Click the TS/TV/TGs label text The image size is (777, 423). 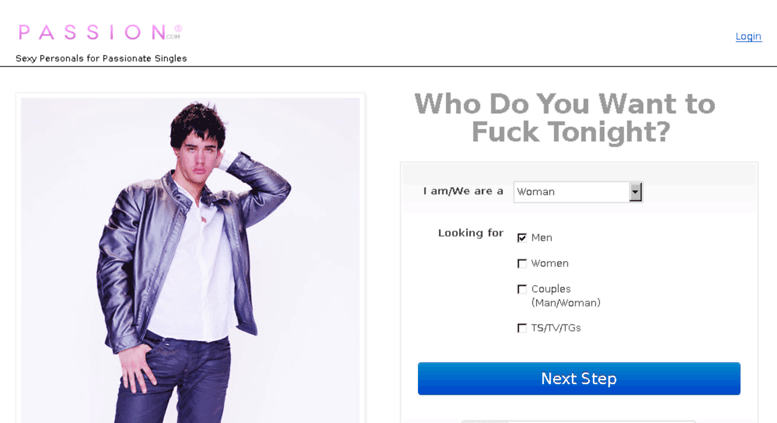[555, 328]
